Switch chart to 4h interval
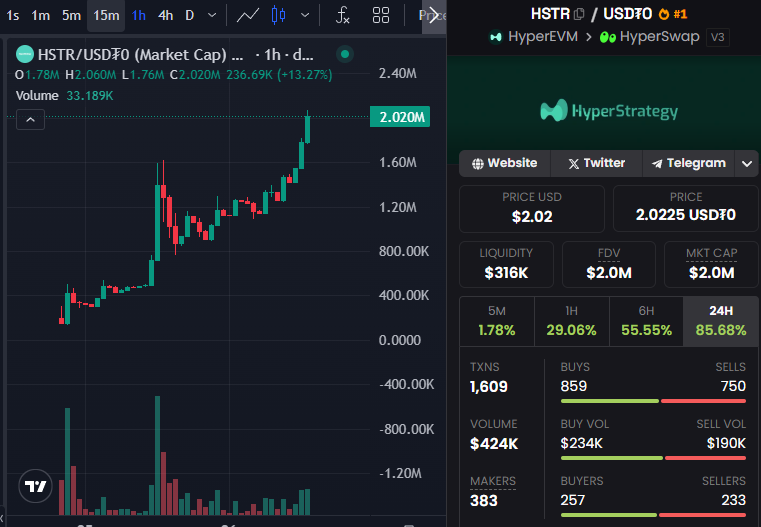 (165, 16)
